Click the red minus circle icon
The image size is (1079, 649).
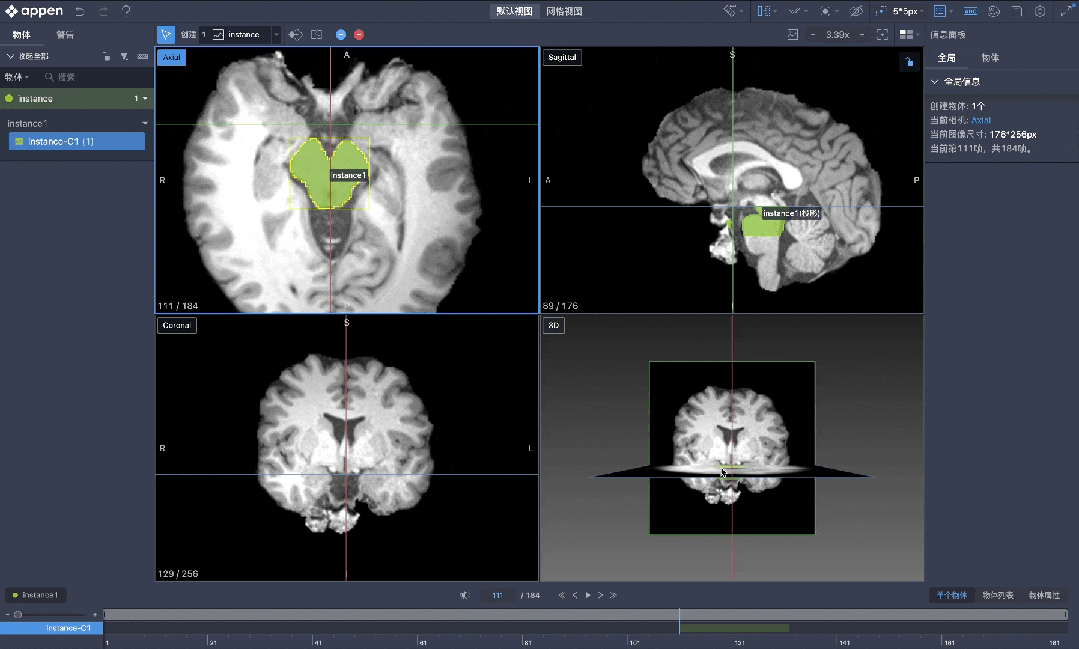point(359,35)
